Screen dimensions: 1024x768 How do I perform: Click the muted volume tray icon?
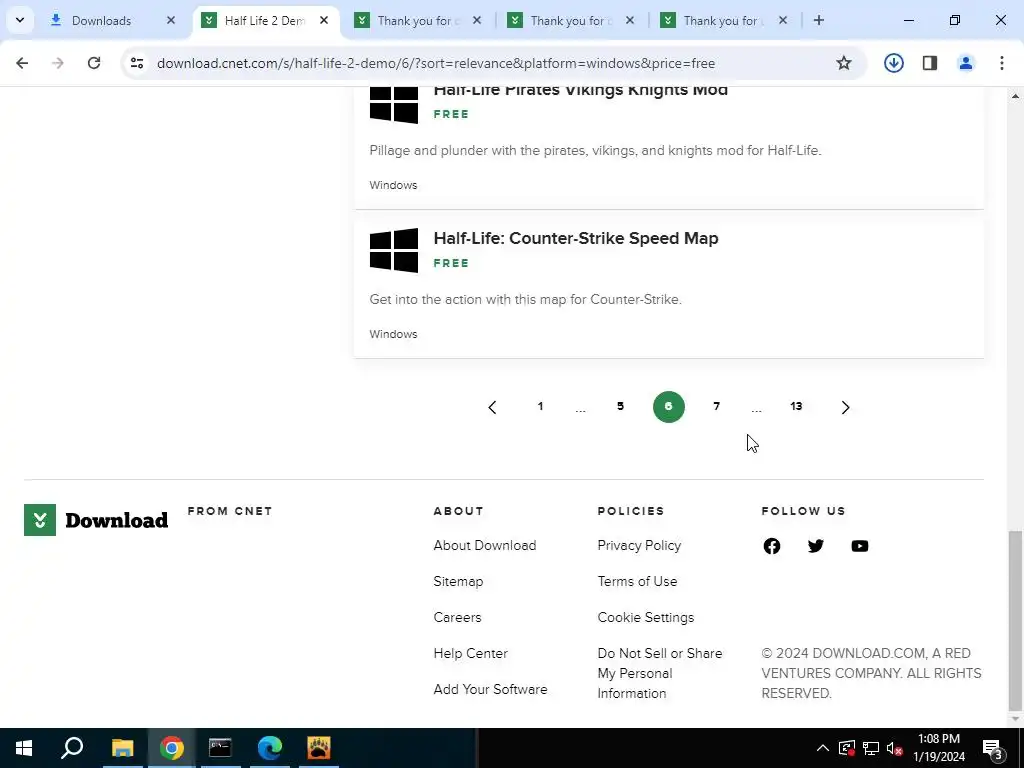(894, 748)
